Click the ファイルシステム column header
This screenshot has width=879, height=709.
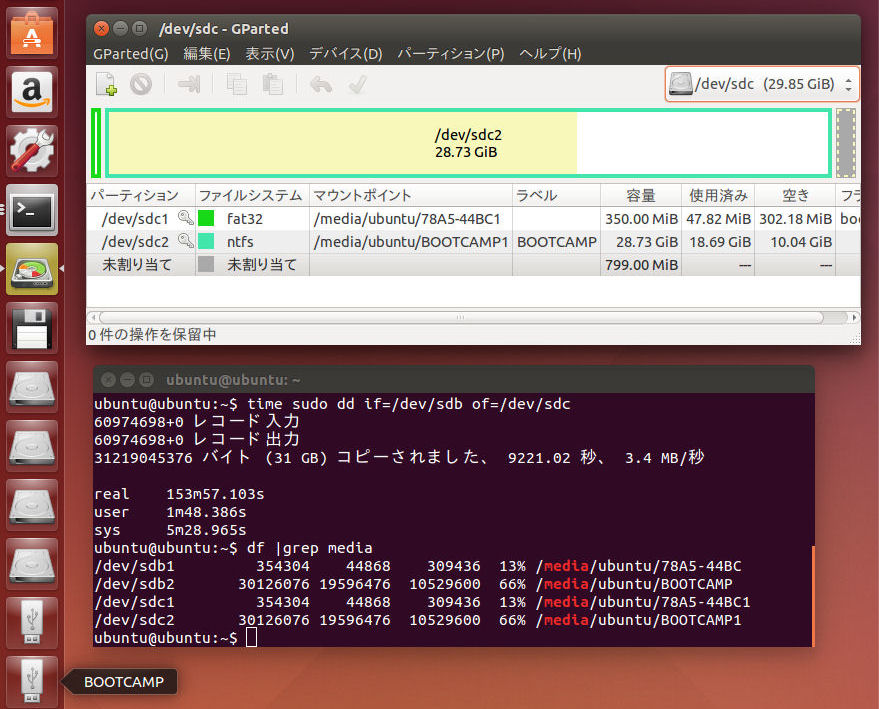click(x=252, y=195)
